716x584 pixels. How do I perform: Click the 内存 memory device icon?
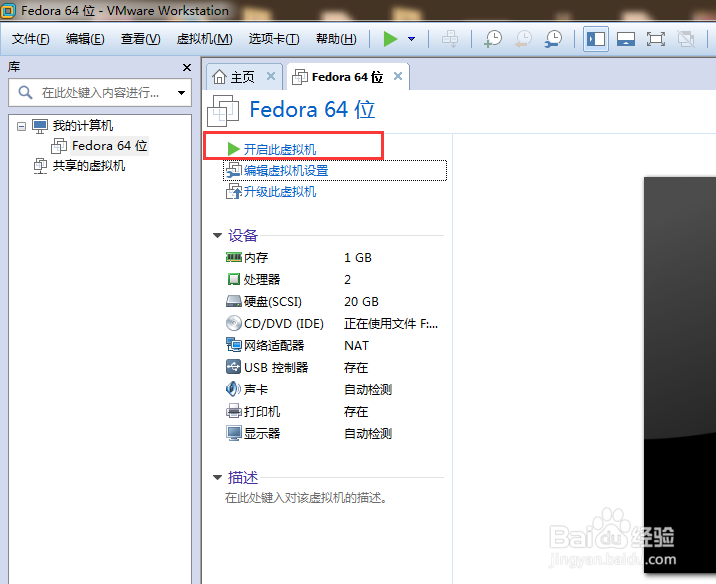coord(234,258)
